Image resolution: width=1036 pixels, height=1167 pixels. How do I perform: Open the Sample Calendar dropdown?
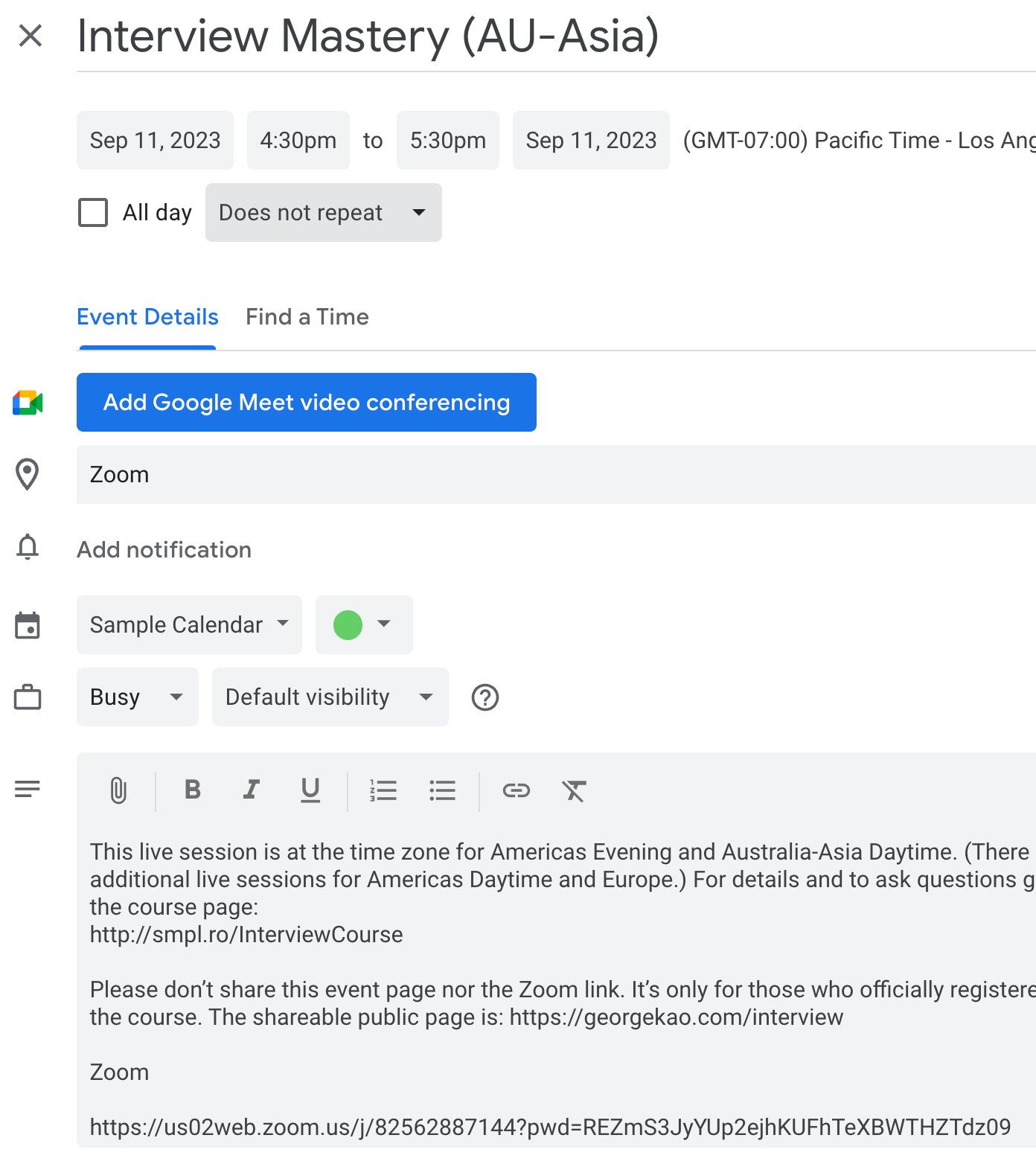[x=189, y=624]
